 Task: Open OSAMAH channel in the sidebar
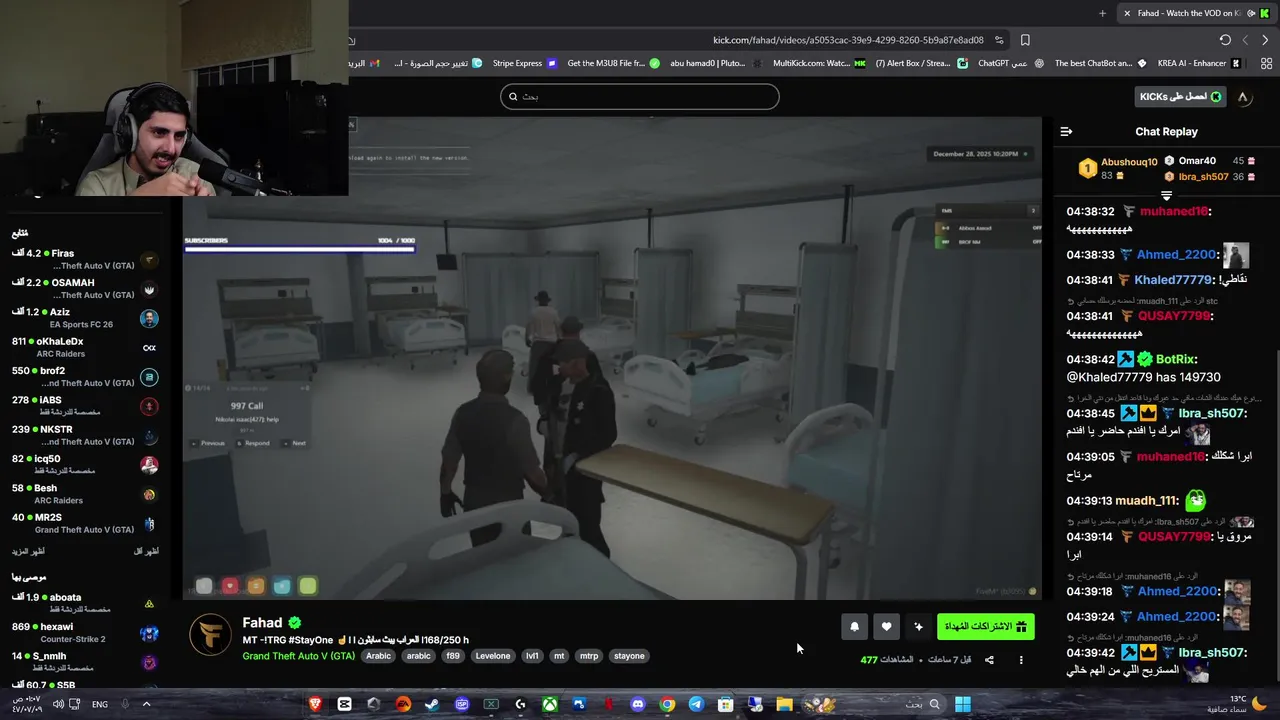85,289
